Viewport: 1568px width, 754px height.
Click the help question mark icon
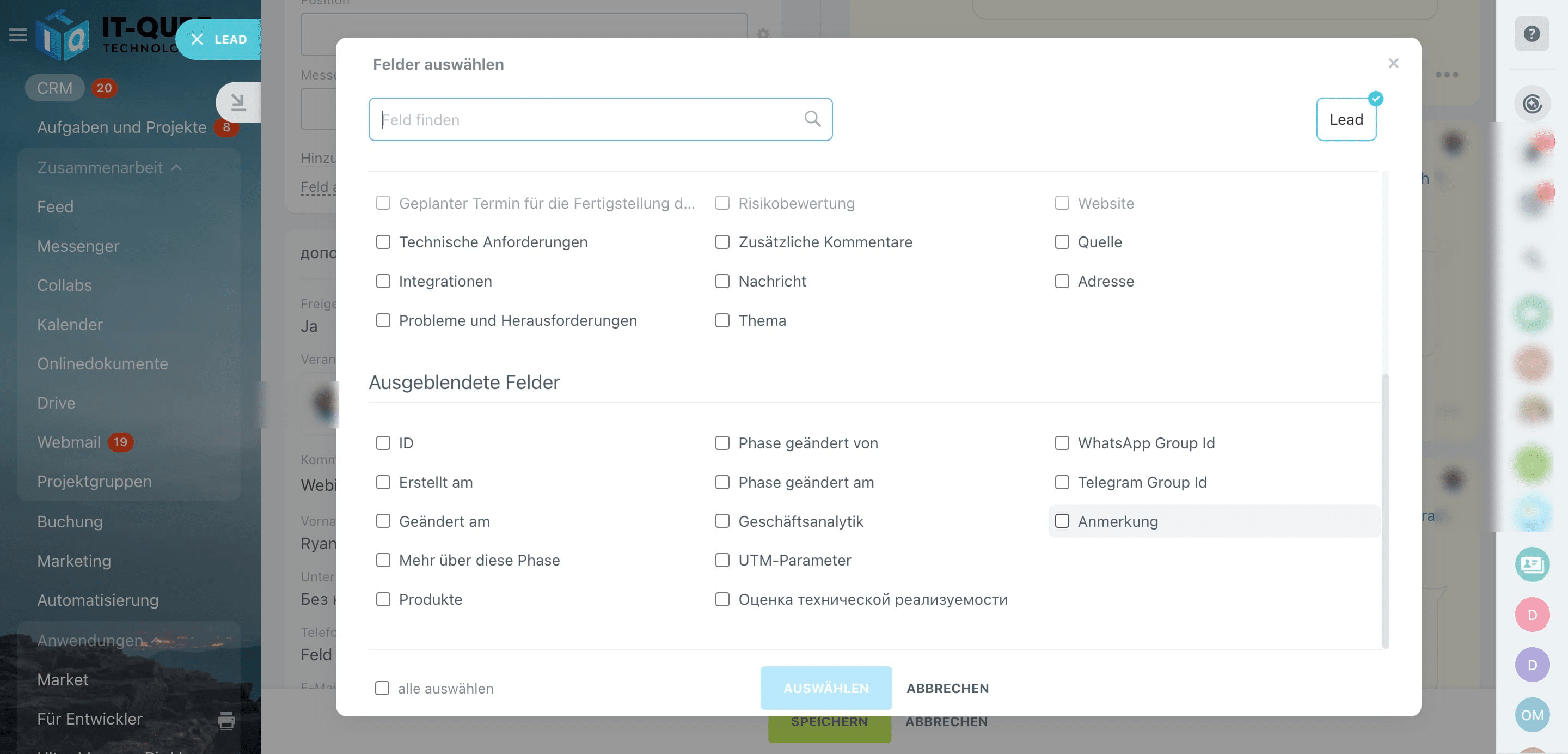pyautogui.click(x=1532, y=34)
